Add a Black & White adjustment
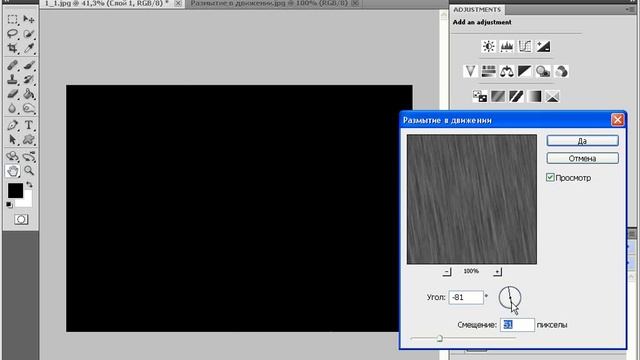 [525, 71]
